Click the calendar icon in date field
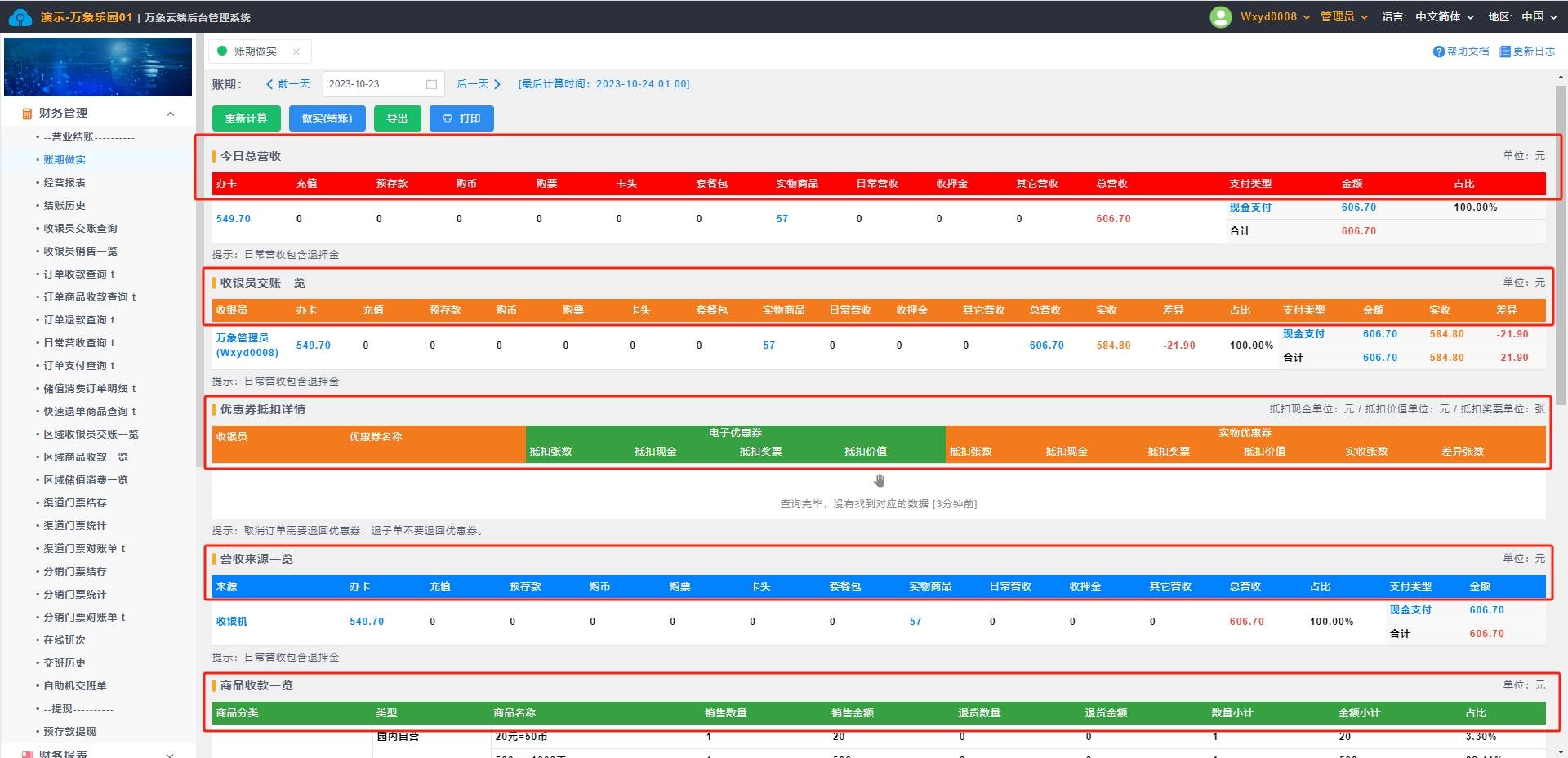 431,84
